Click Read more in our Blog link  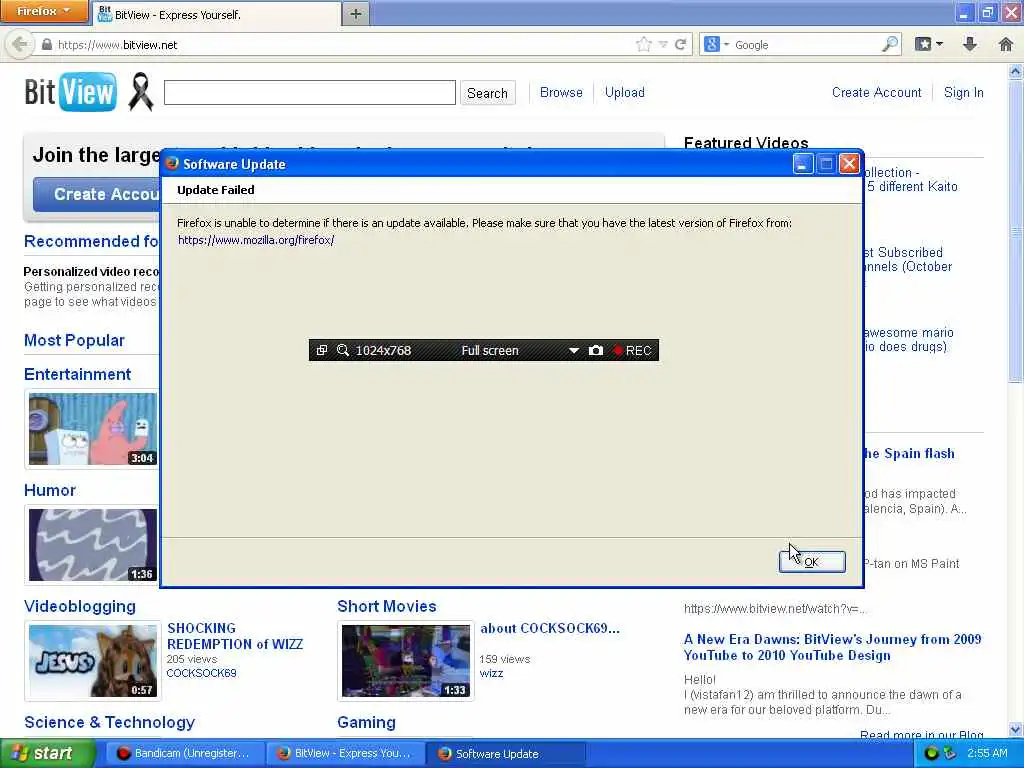(x=921, y=735)
